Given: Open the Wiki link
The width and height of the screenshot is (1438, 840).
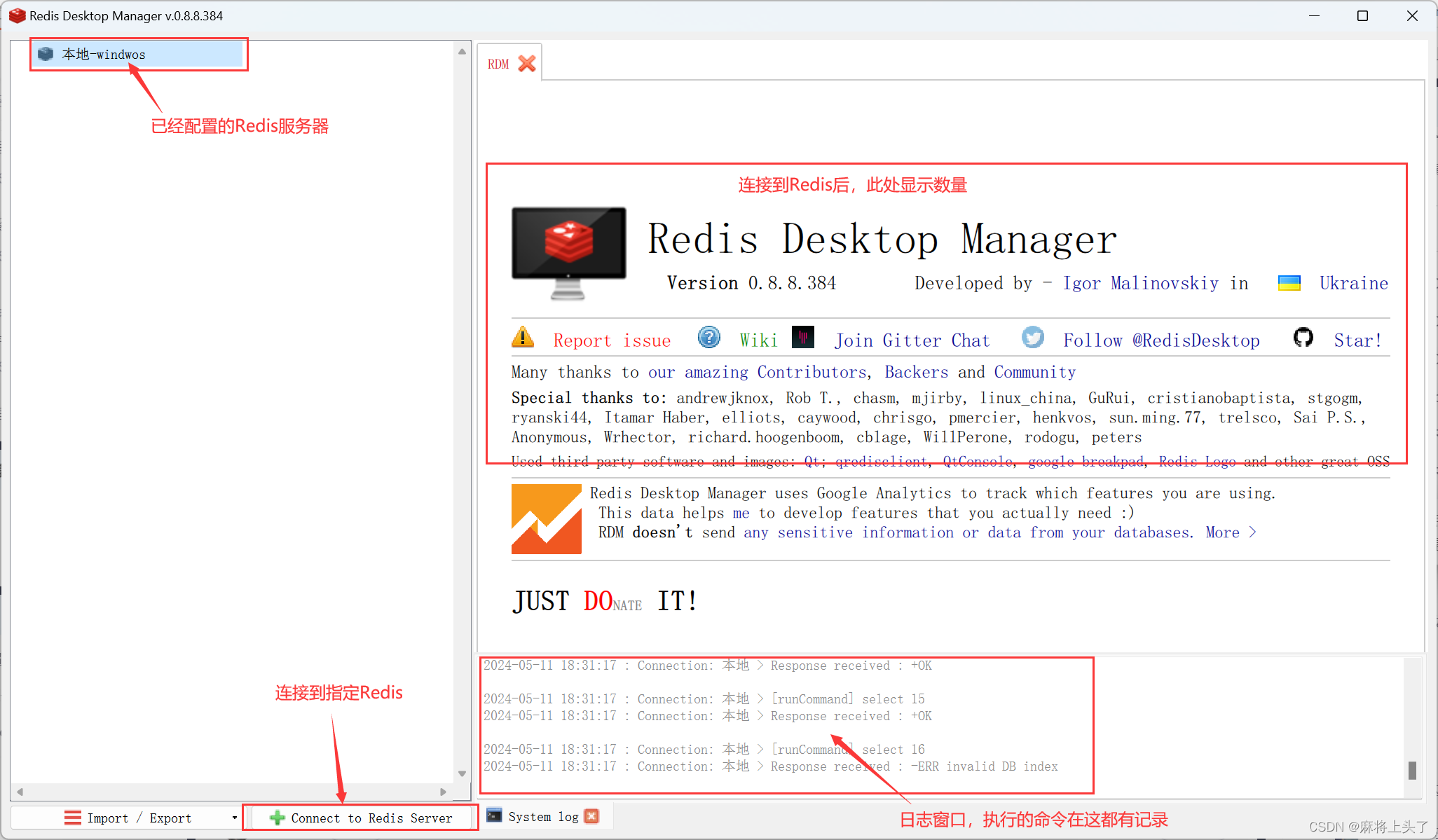Looking at the screenshot, I should click(x=759, y=340).
